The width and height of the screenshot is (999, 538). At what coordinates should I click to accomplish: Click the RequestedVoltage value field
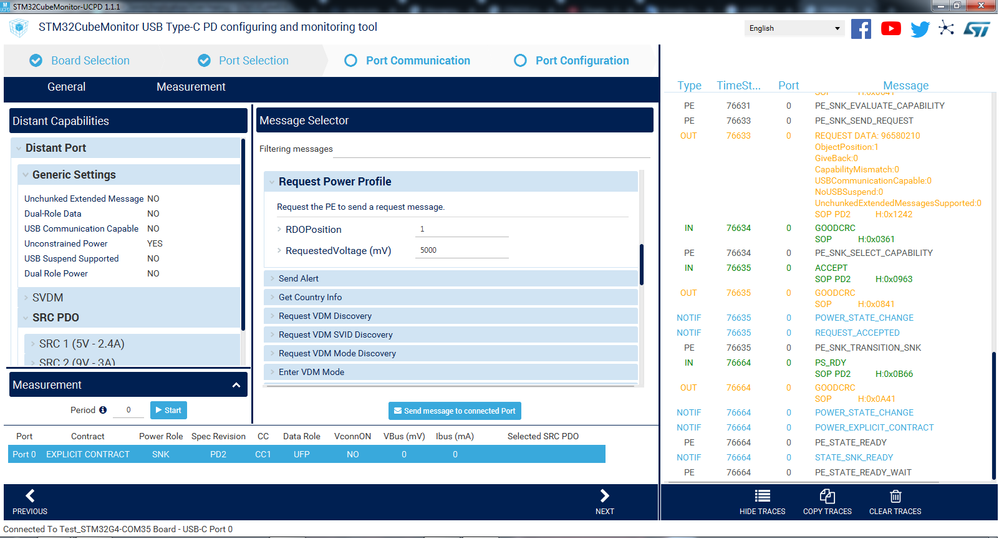[x=462, y=250]
